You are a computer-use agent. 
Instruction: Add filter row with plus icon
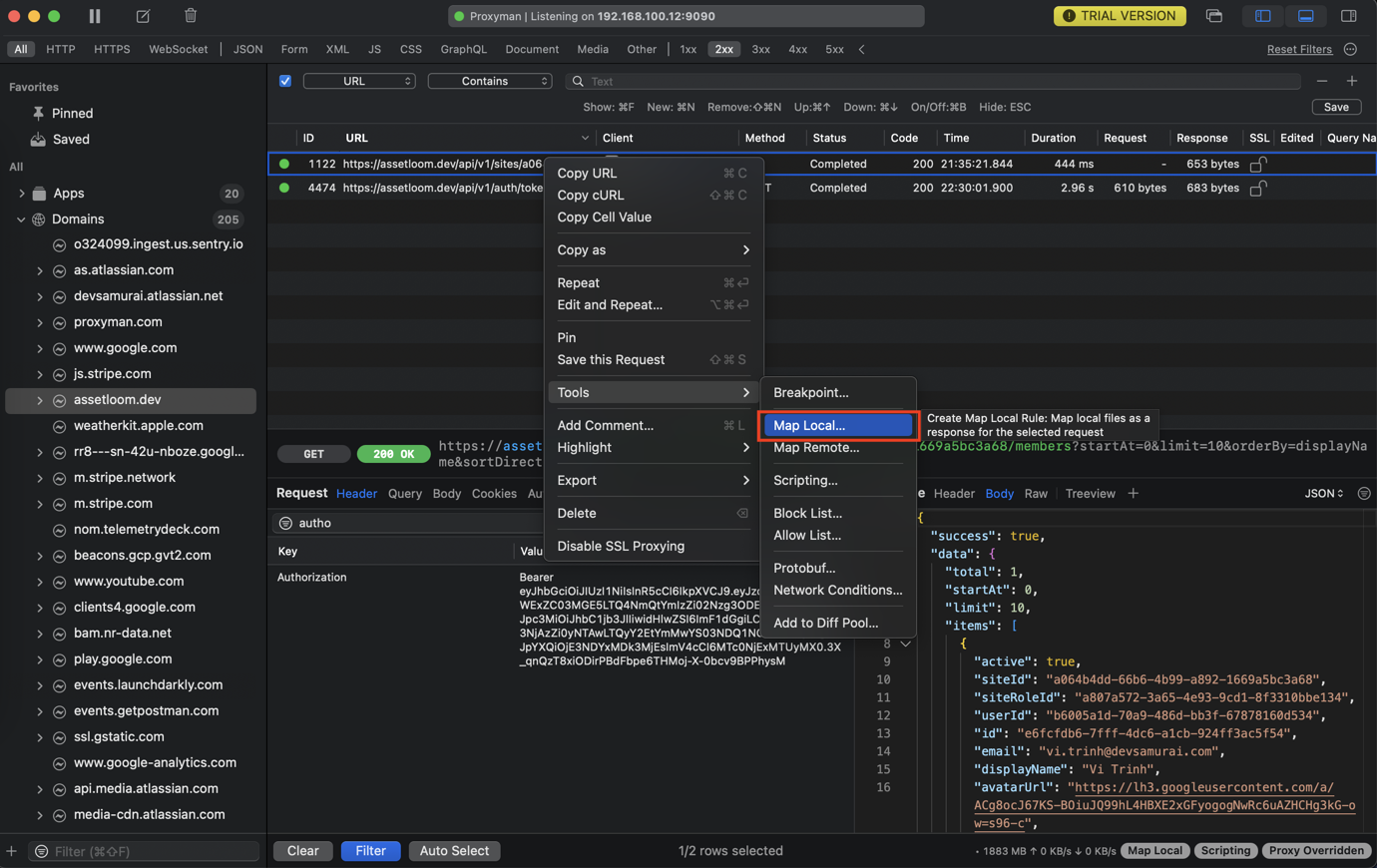pos(1352,81)
